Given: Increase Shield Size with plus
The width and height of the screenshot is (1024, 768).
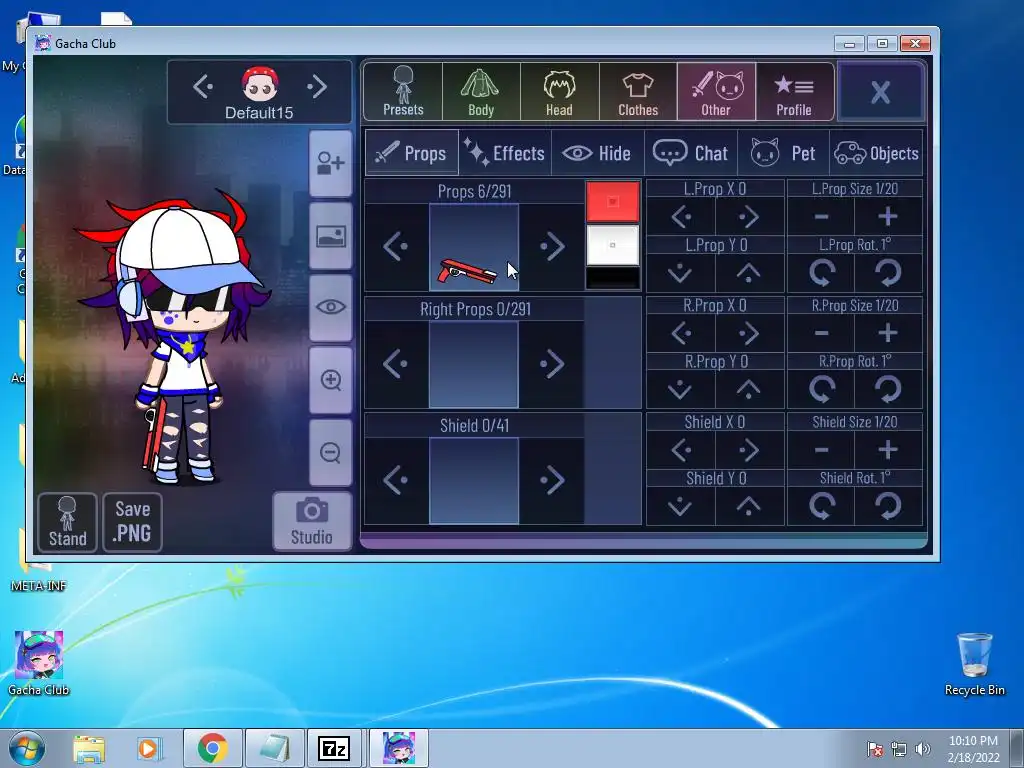Looking at the screenshot, I should (888, 449).
